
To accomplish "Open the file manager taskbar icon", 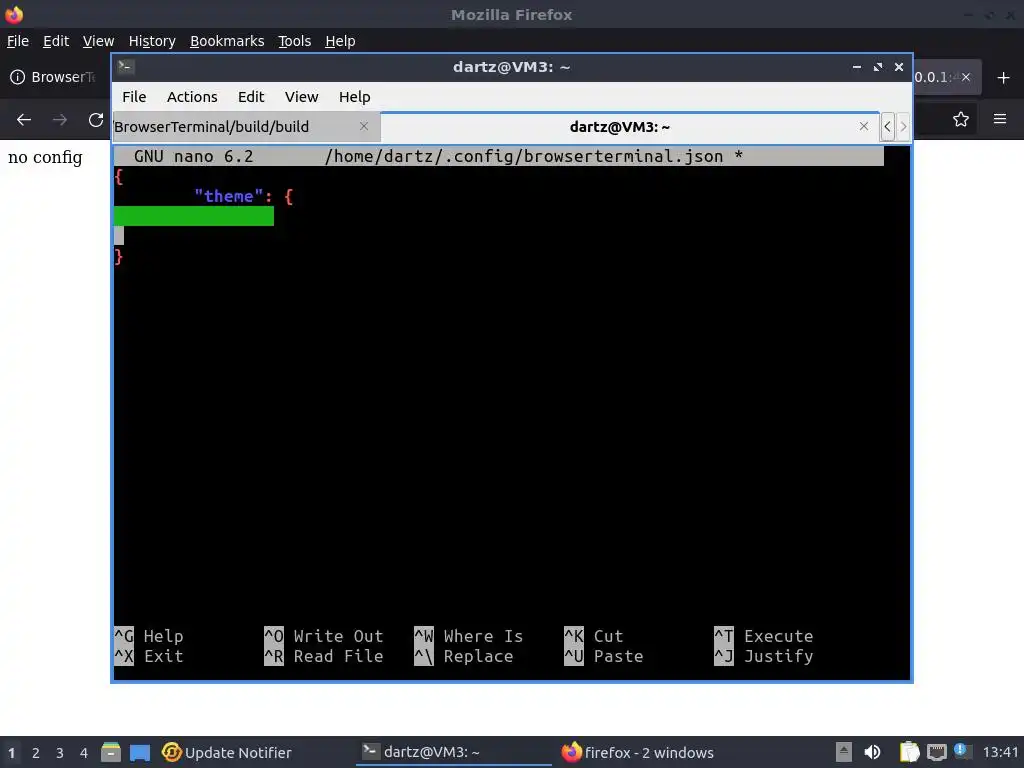I will click(111, 752).
